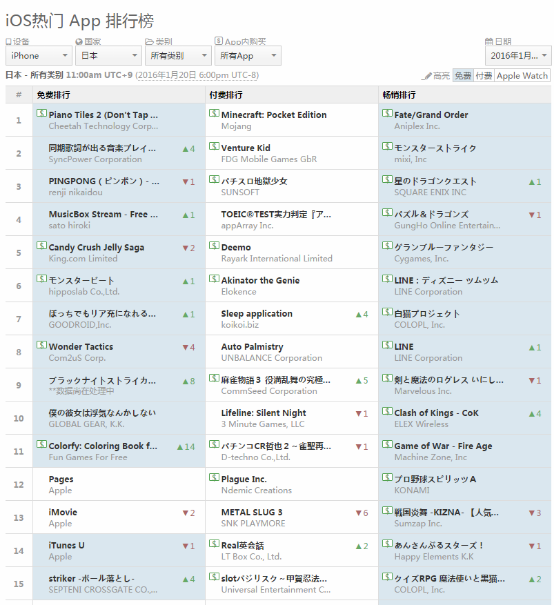Click in-app purchase icon beside Fate/Grand Order

coord(387,113)
